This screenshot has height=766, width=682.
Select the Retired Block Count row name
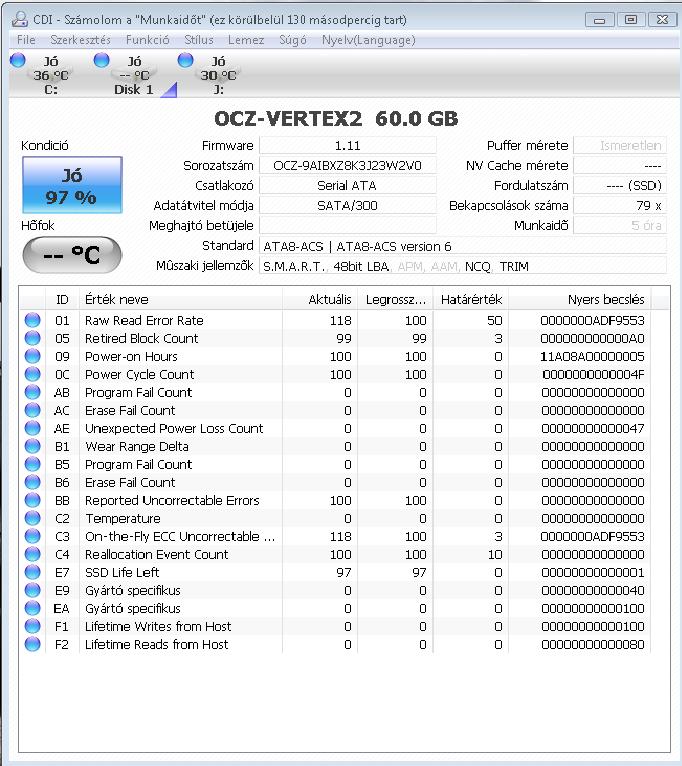click(142, 339)
